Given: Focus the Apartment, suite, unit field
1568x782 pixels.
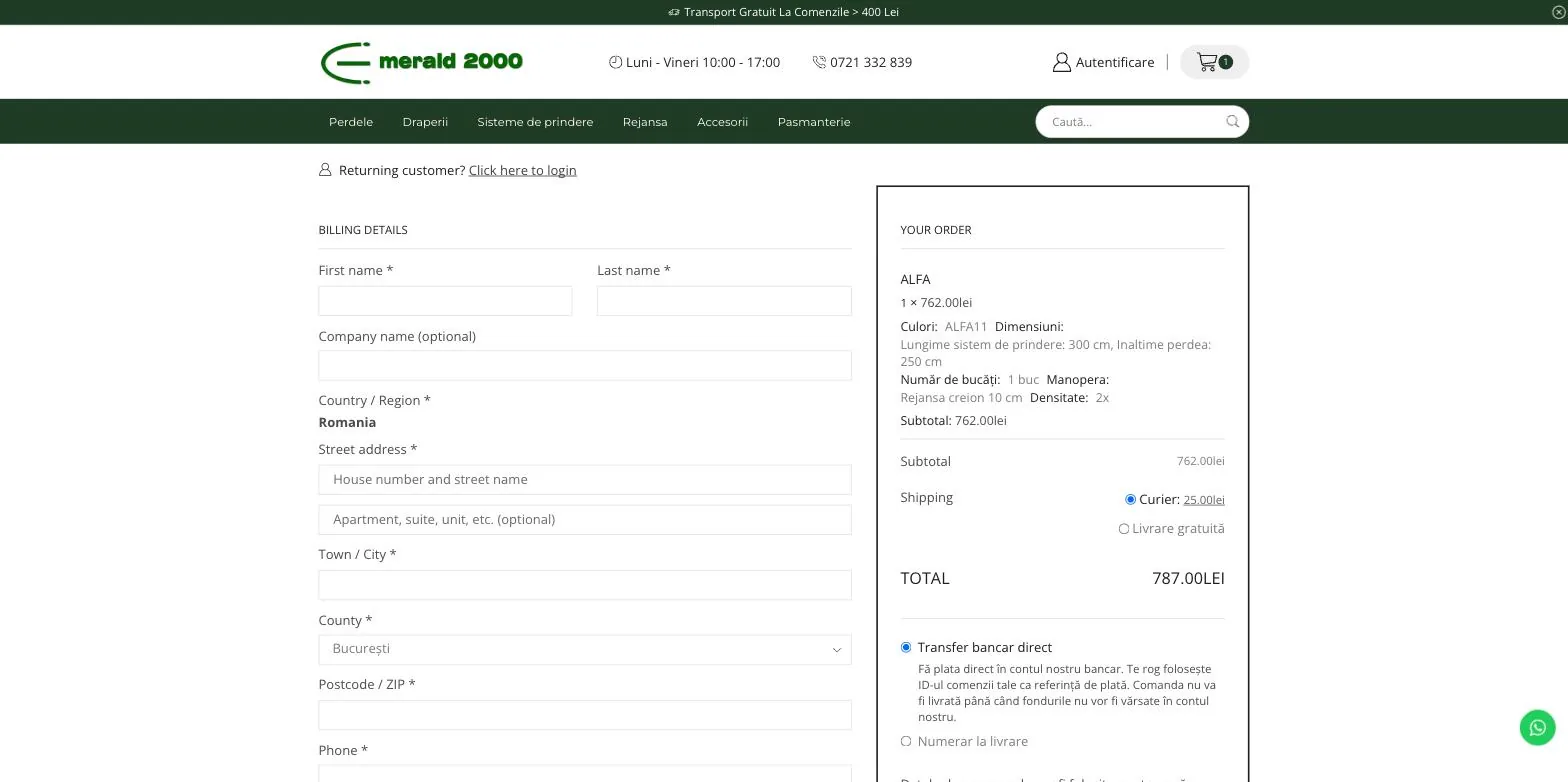Looking at the screenshot, I should pyautogui.click(x=585, y=520).
